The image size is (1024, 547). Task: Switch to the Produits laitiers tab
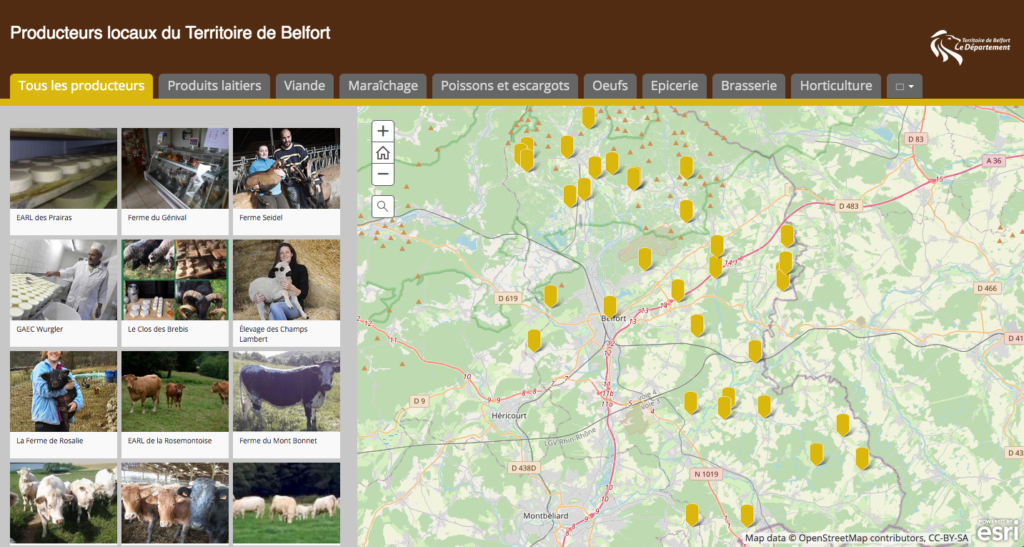tap(214, 86)
